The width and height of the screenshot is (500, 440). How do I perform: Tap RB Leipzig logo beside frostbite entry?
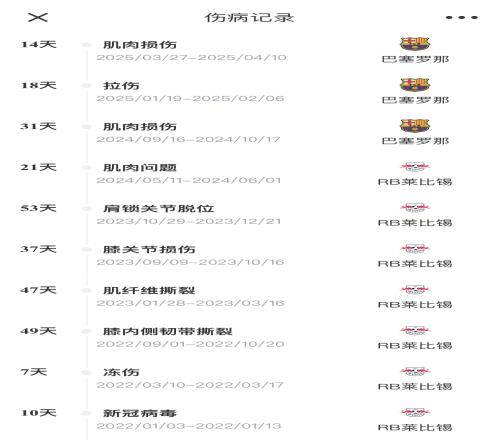coord(415,371)
